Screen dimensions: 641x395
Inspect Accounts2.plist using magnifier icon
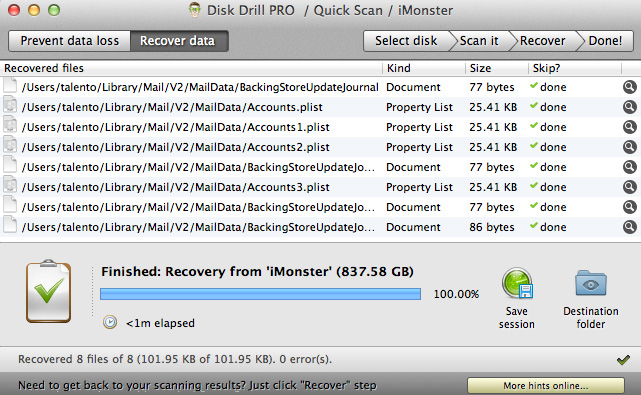[630, 147]
